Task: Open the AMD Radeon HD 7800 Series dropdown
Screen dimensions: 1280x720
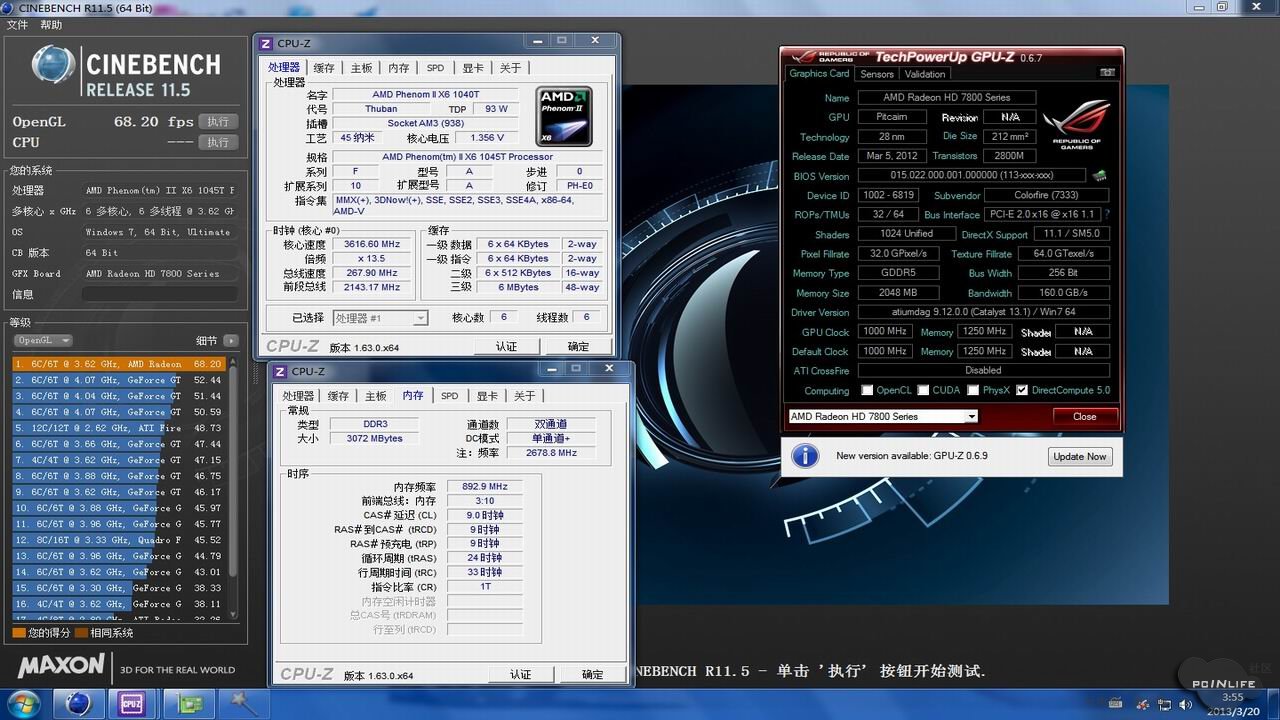Action: [x=883, y=416]
